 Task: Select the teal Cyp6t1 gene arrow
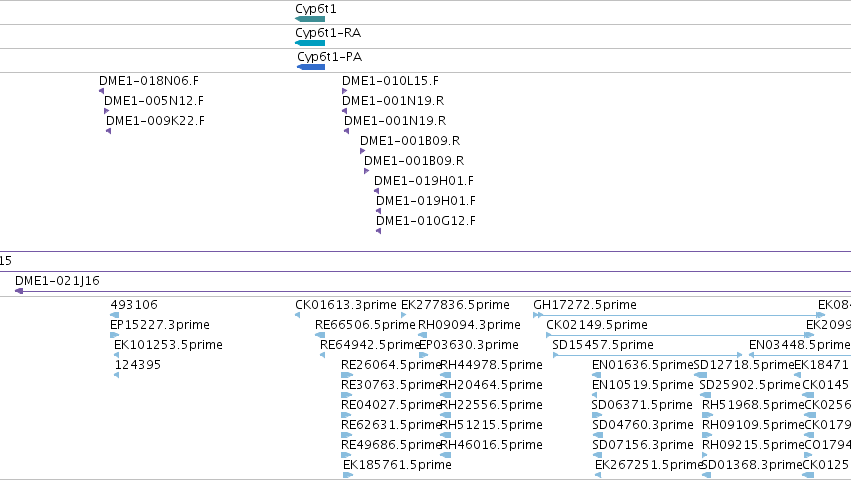tap(310, 19)
